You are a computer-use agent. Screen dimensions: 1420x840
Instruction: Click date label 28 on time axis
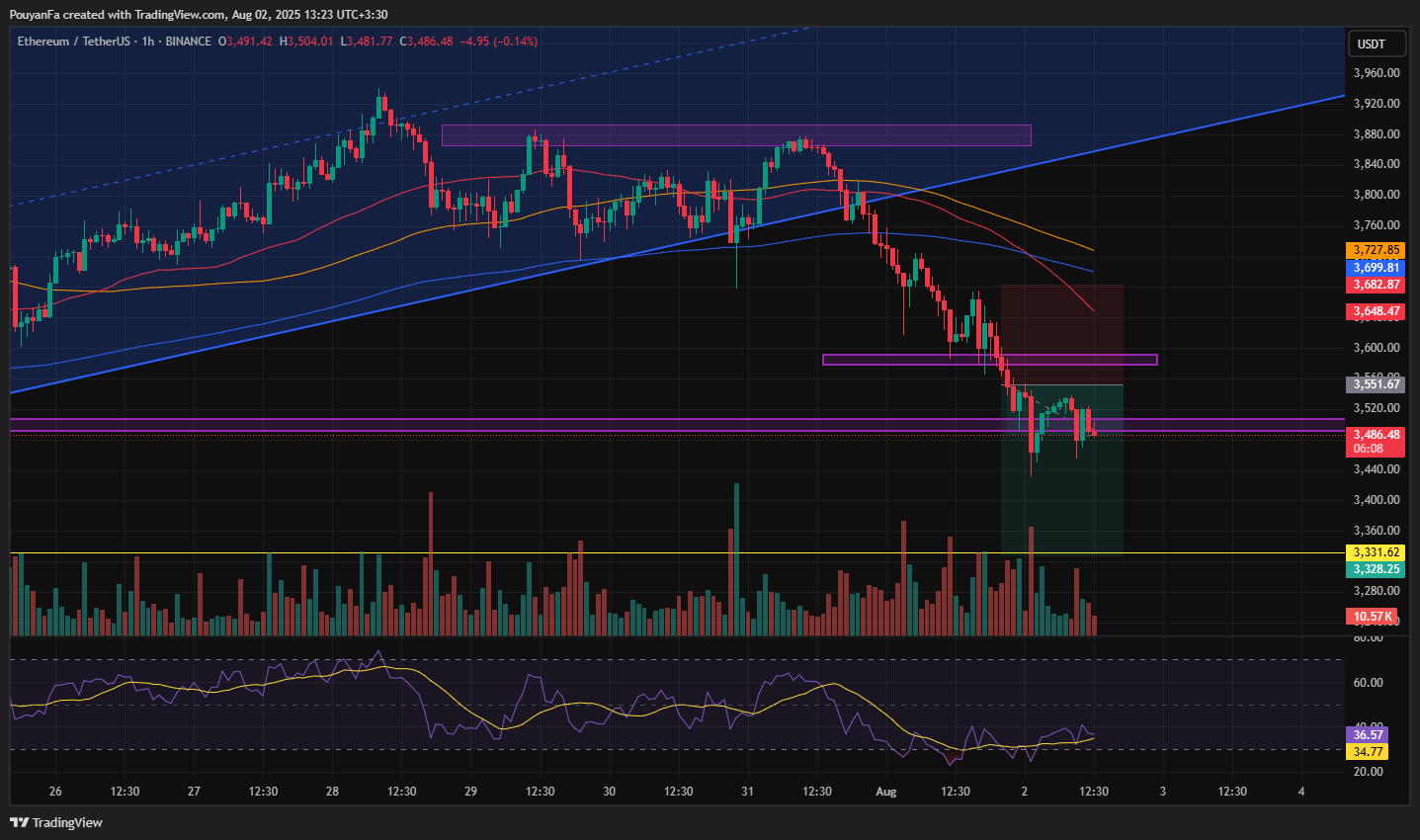click(332, 792)
